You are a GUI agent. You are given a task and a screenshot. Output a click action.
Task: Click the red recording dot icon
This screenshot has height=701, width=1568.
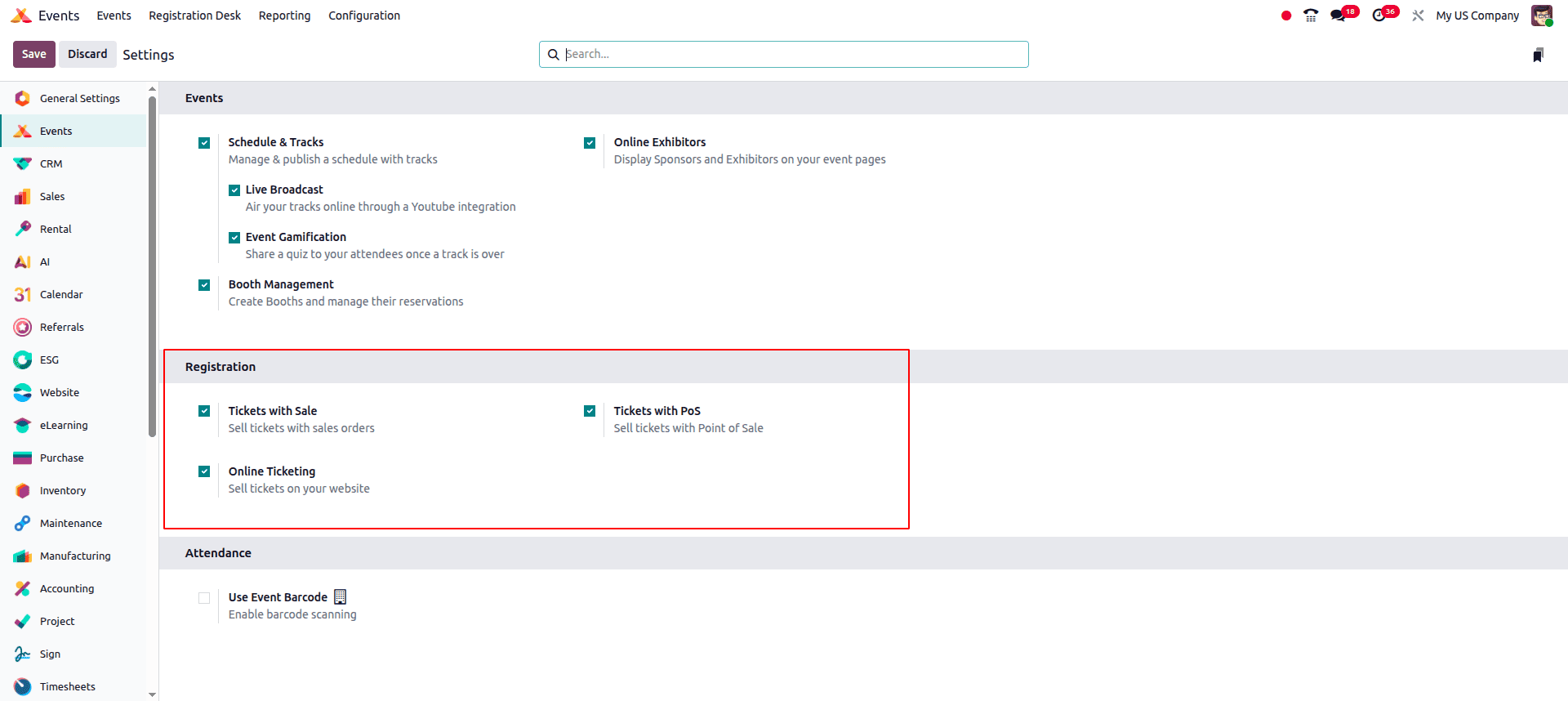click(1286, 16)
